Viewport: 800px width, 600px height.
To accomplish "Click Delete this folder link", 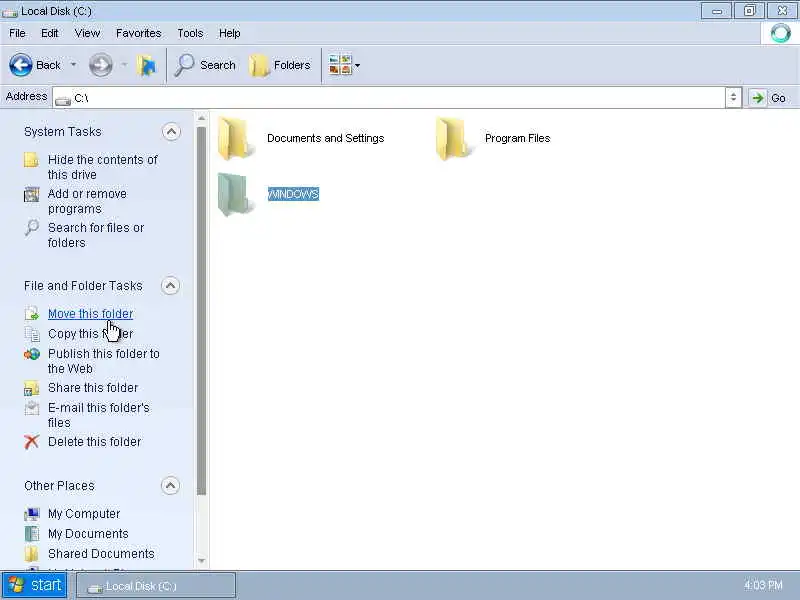I will coord(94,442).
